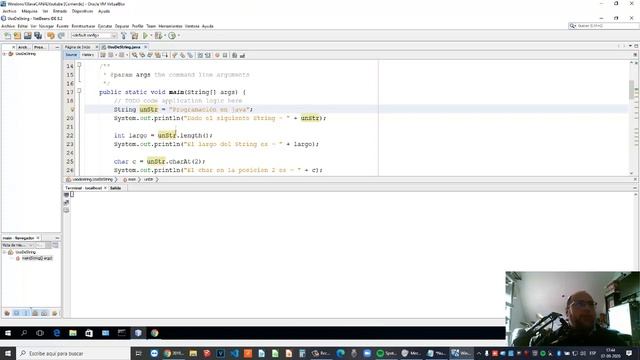
Task: Click the Undo arrow icon
Action: (x=51, y=36)
